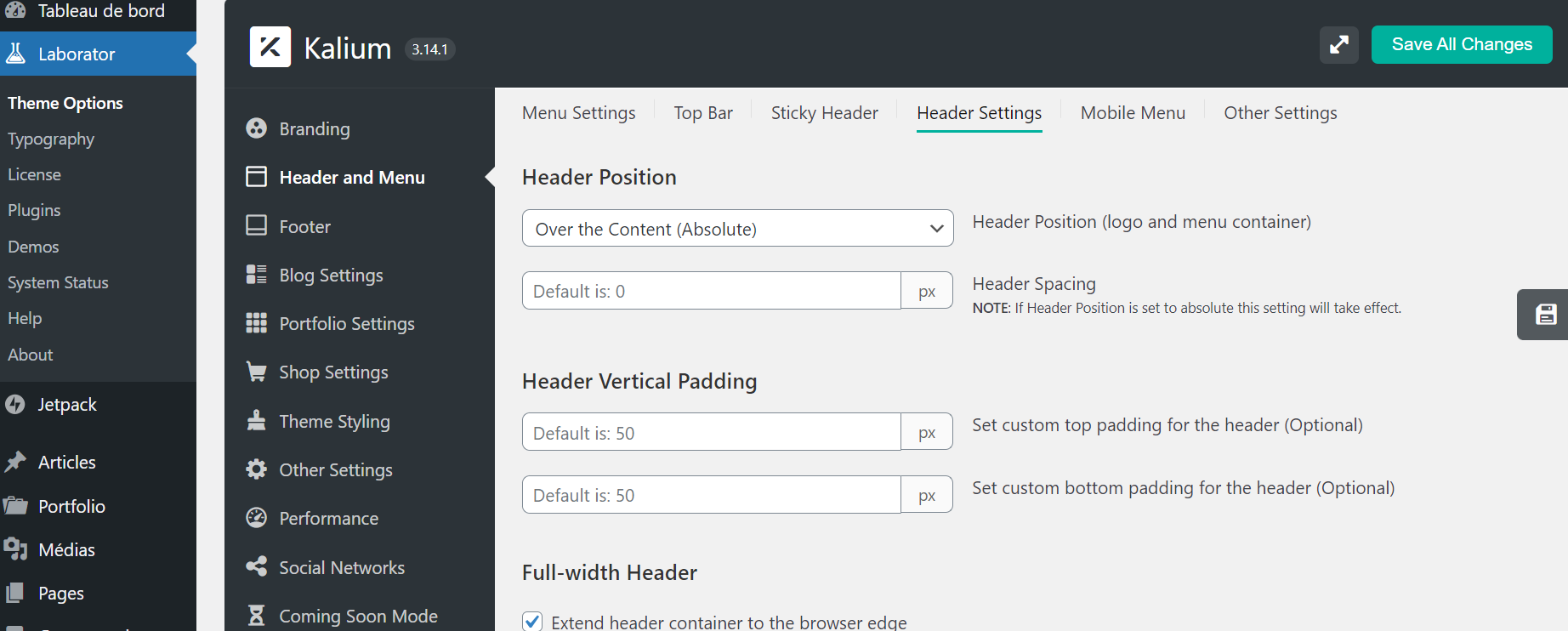Image resolution: width=1568 pixels, height=631 pixels.
Task: Click the floating save disk icon
Action: [x=1545, y=315]
